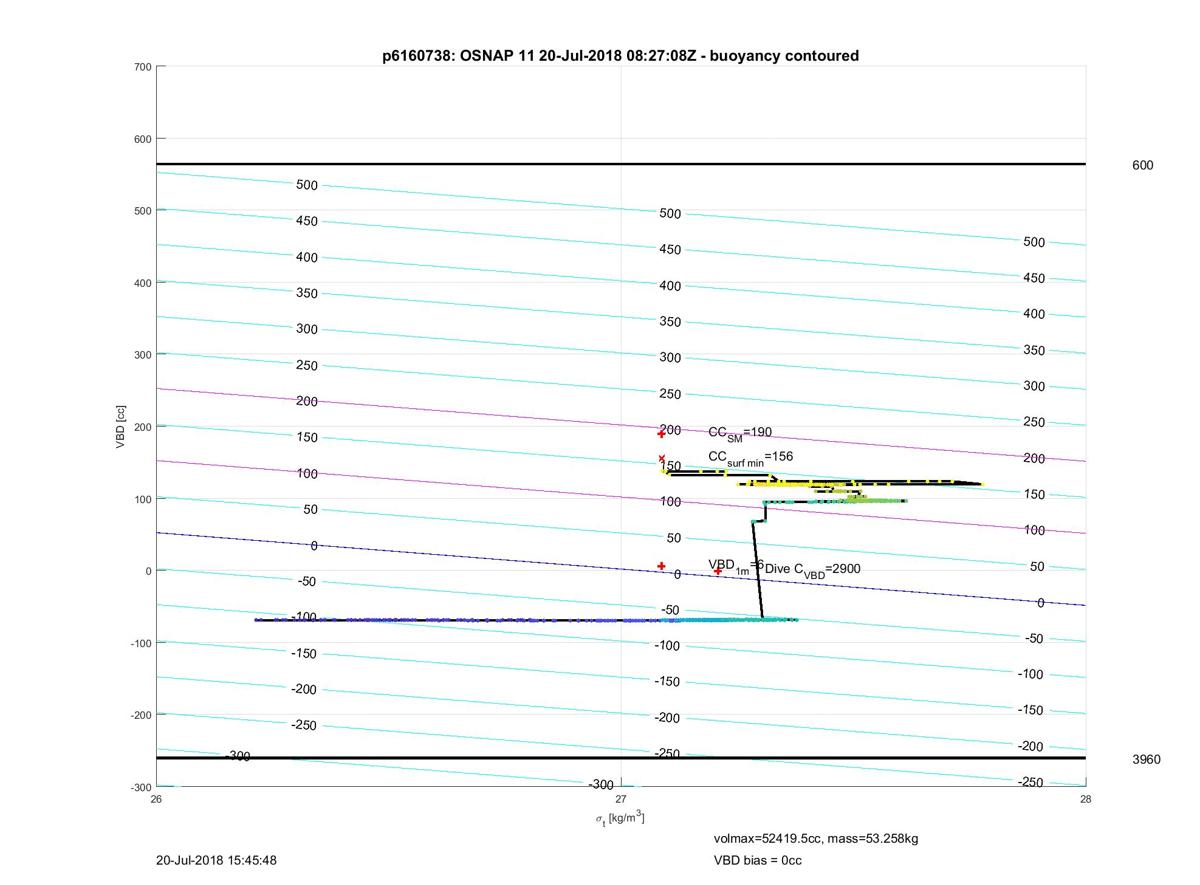
Task: Click the contour label '-300' just above the 27 tick
Action: tap(600, 785)
